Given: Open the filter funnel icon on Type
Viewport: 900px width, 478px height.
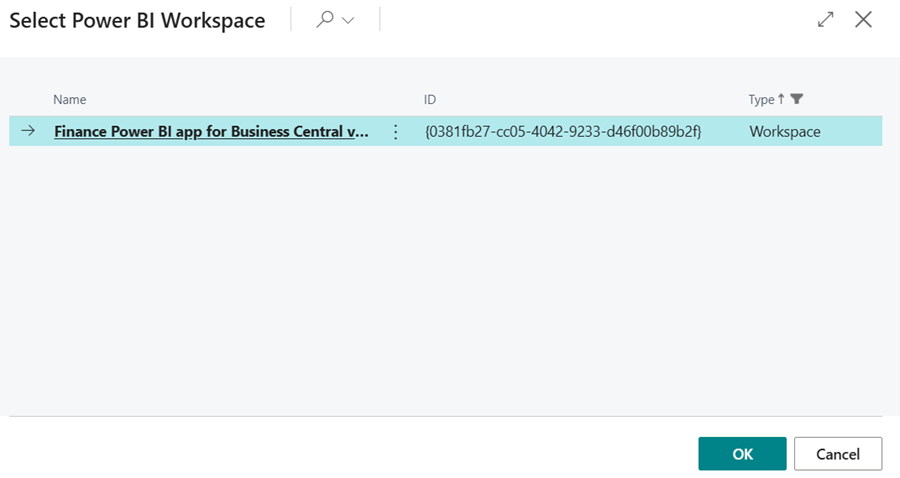Looking at the screenshot, I should coord(797,99).
